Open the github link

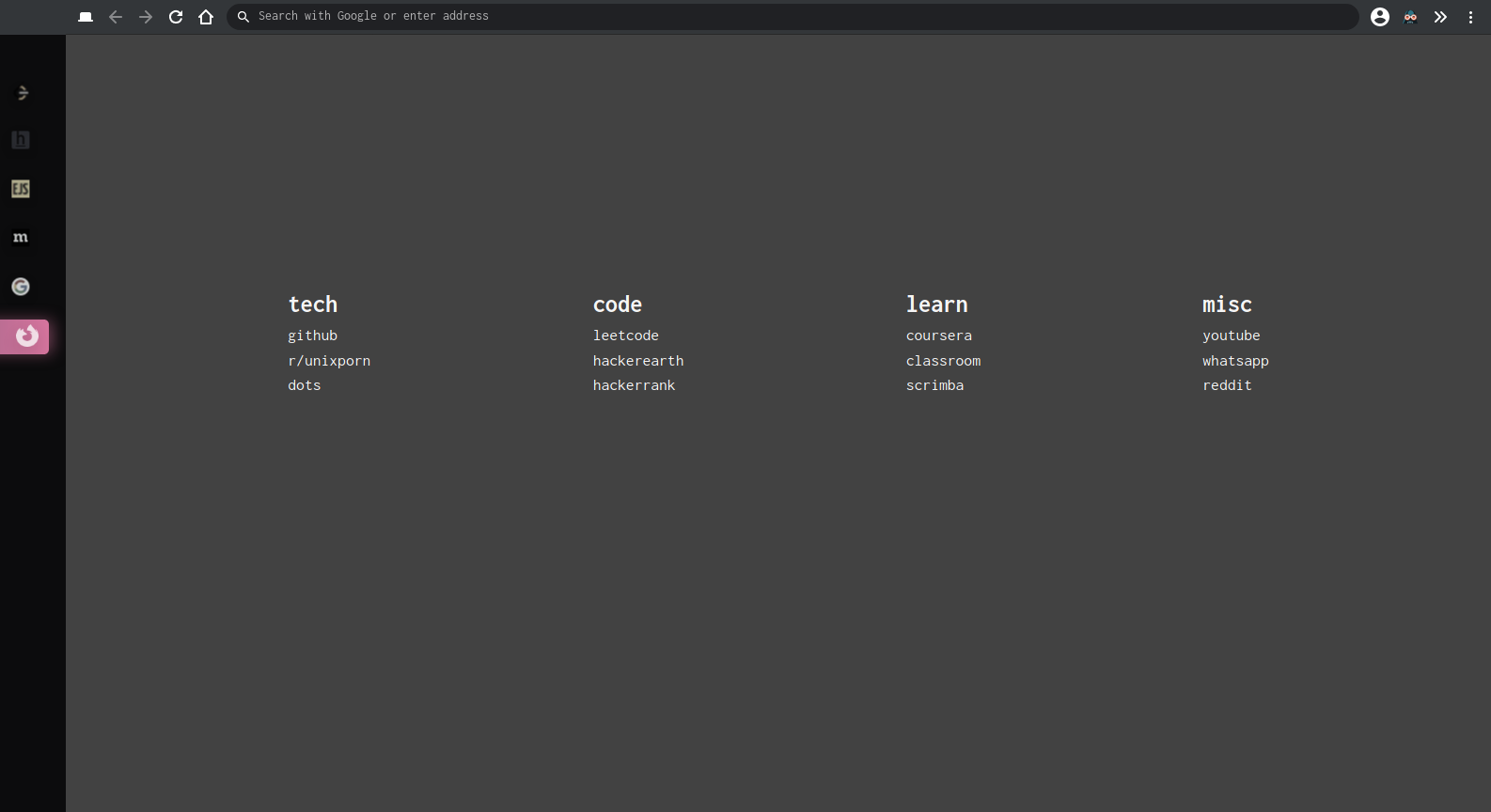pyautogui.click(x=312, y=336)
